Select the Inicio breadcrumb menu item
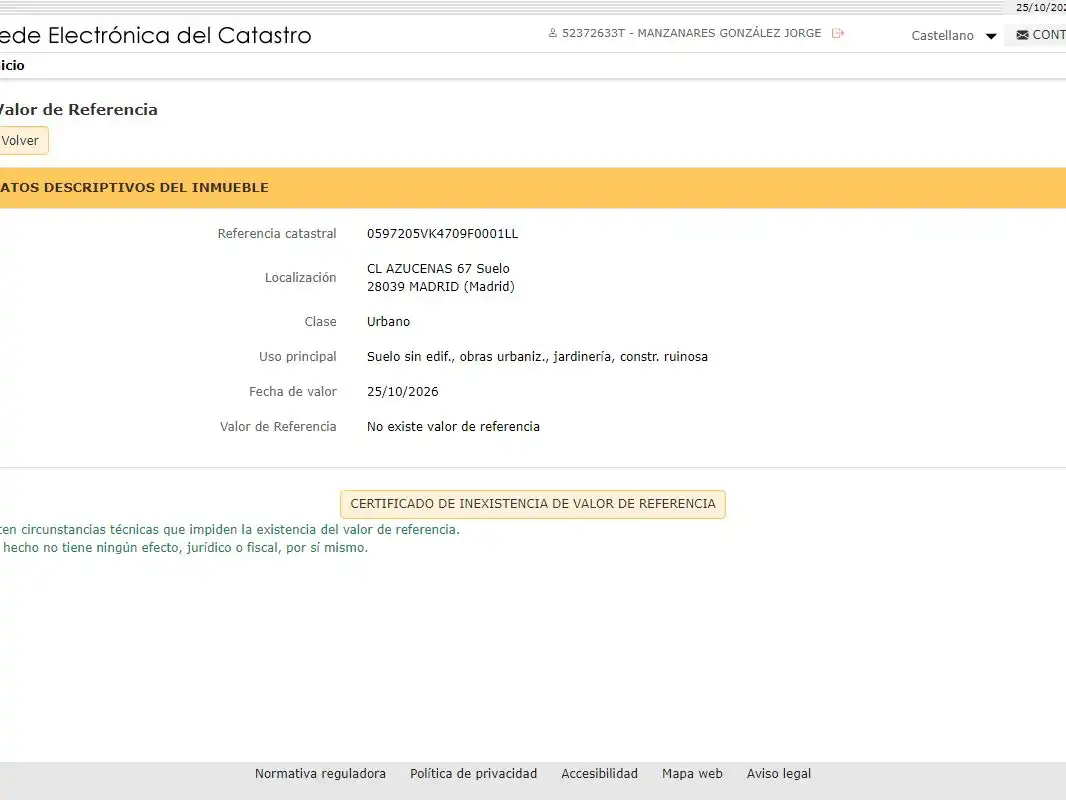Image resolution: width=1066 pixels, height=800 pixels. click(x=12, y=65)
